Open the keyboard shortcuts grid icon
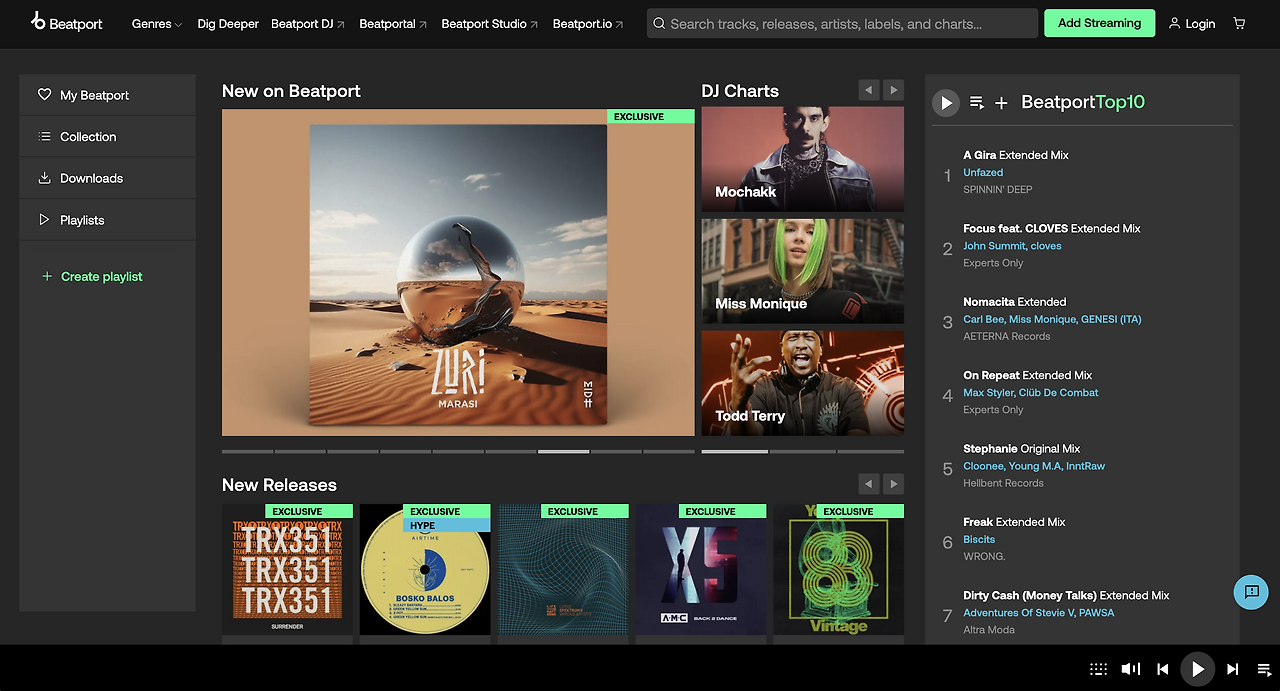Screen dimensions: 1280x691 [1098, 669]
